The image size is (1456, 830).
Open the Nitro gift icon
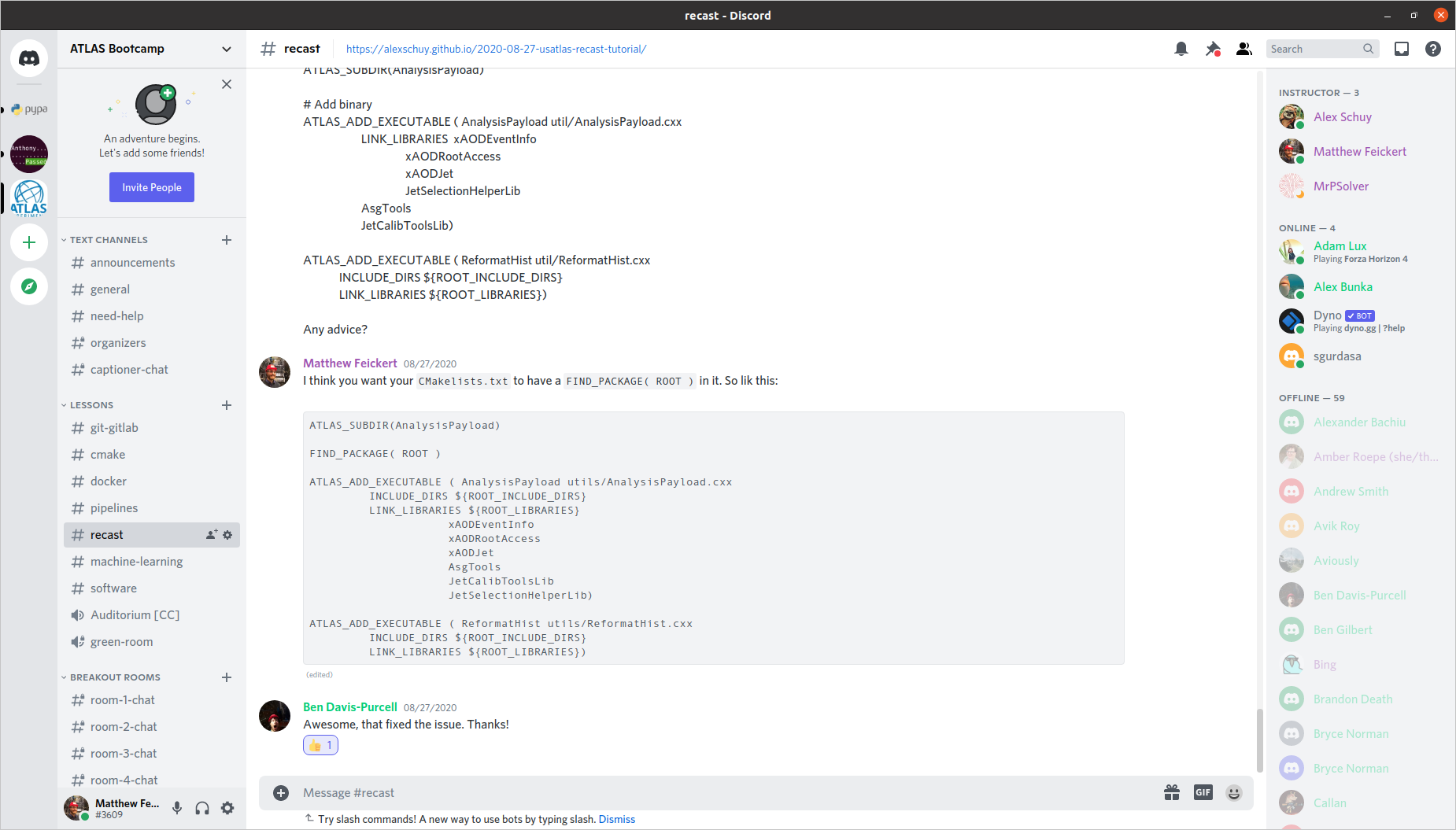1172,793
